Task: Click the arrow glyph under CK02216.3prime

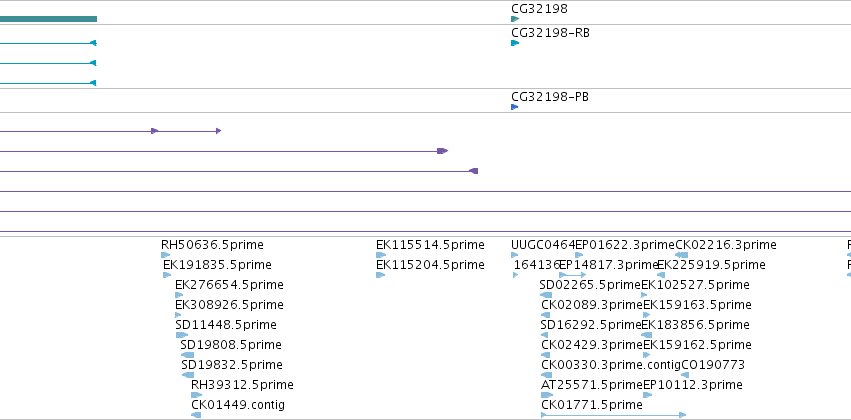Action: (x=682, y=255)
